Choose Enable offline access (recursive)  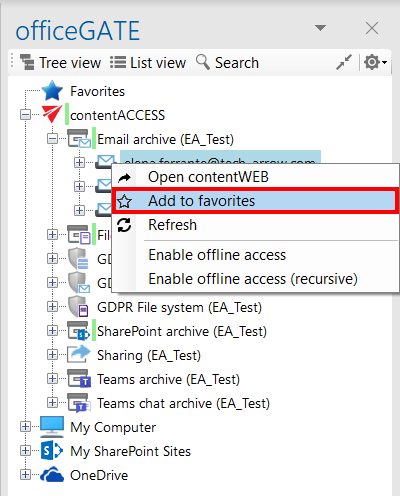pyautogui.click(x=255, y=279)
